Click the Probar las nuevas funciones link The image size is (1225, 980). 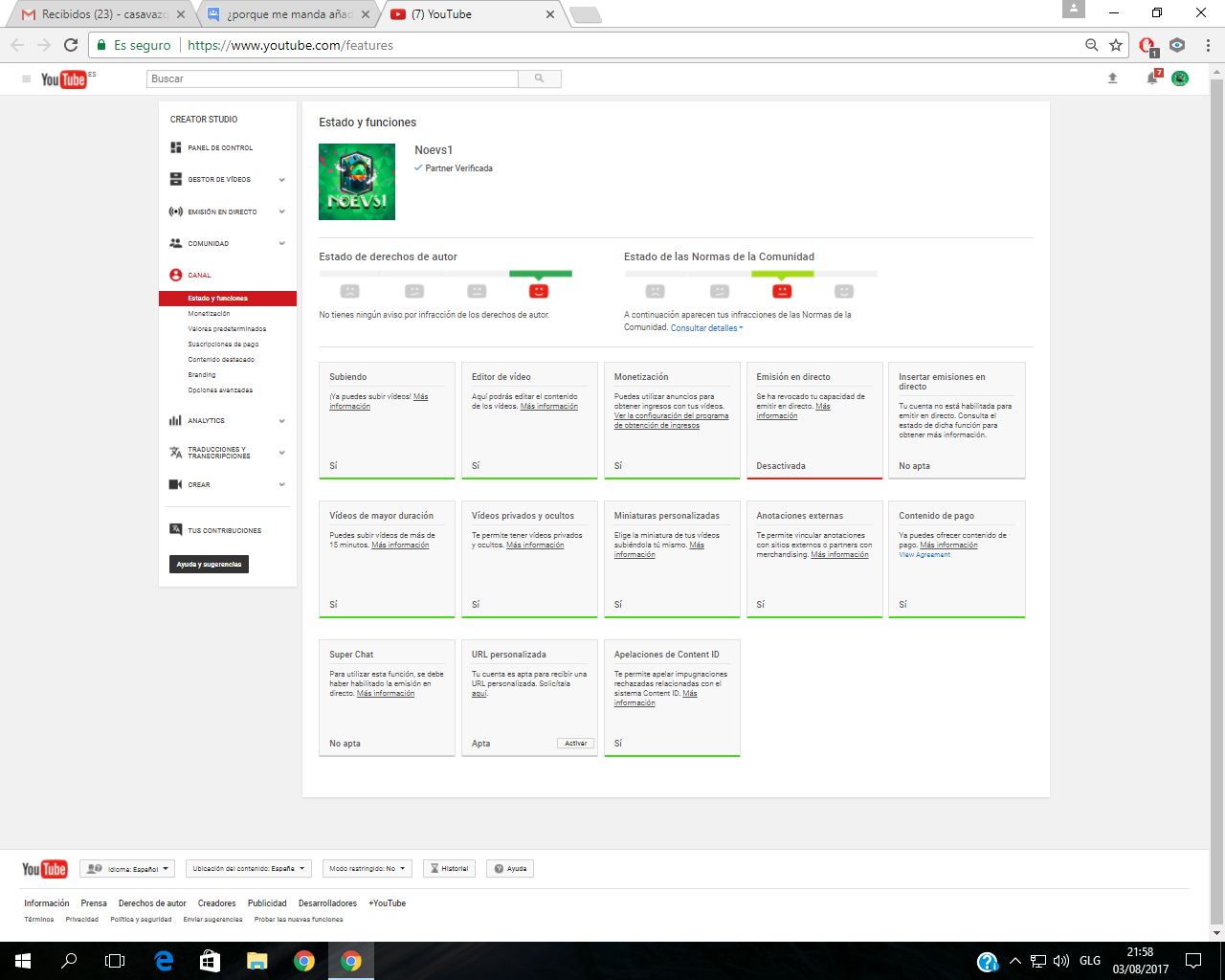point(299,920)
